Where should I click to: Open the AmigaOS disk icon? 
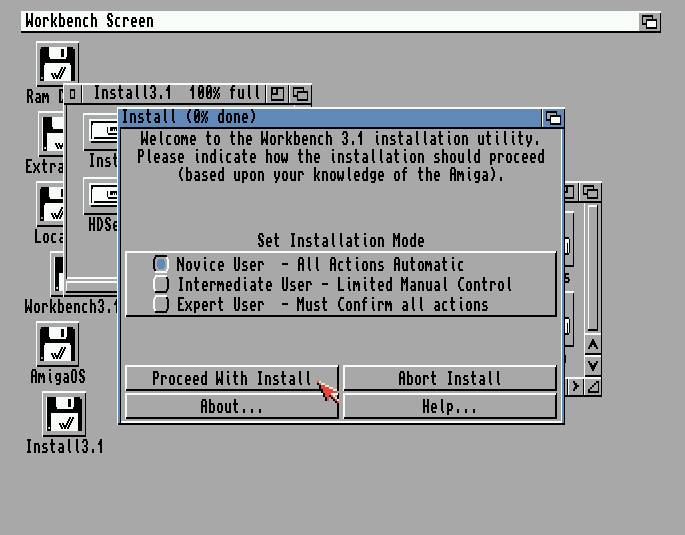57,345
